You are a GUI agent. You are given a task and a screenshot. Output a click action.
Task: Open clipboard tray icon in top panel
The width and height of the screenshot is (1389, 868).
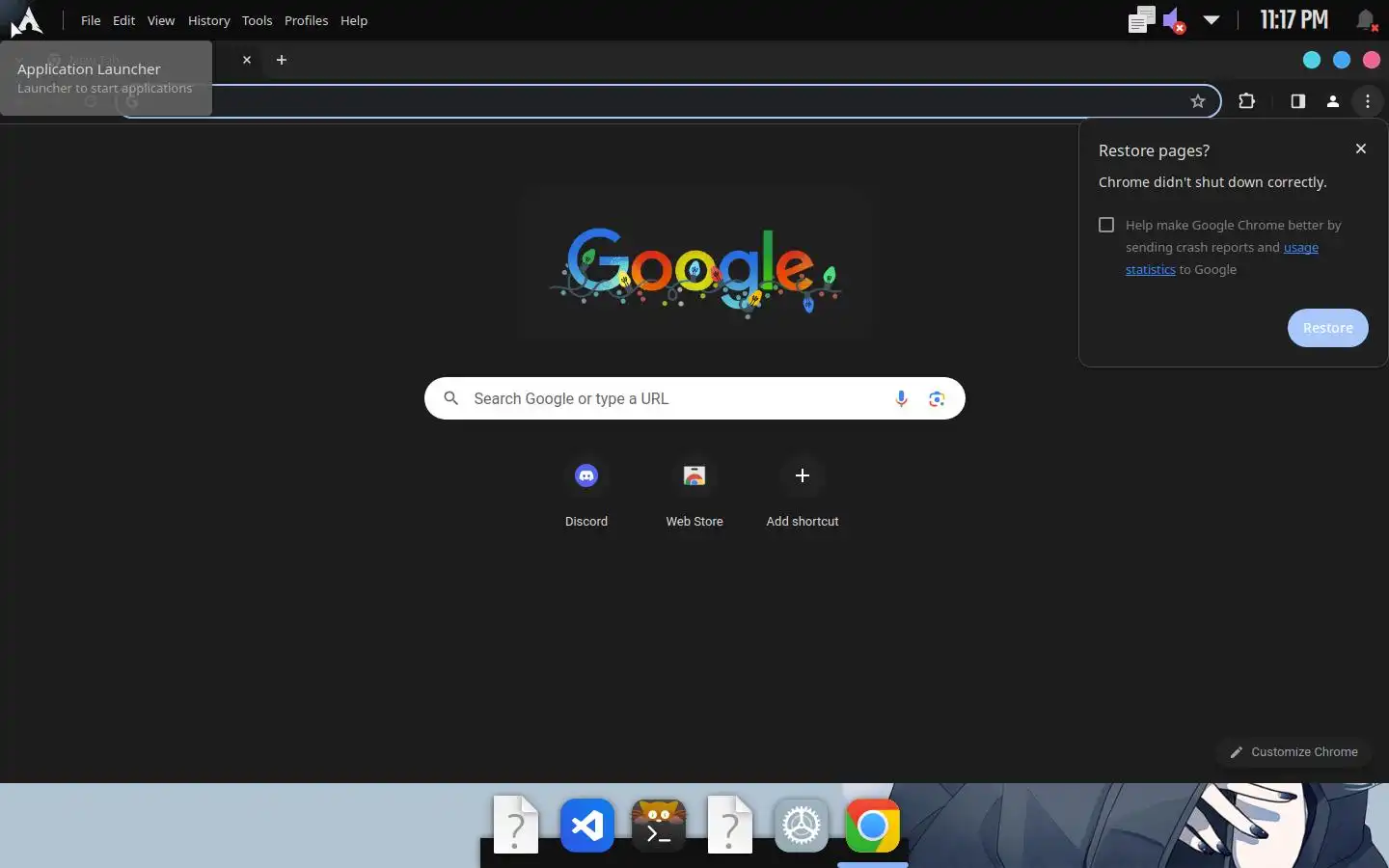pyautogui.click(x=1141, y=20)
